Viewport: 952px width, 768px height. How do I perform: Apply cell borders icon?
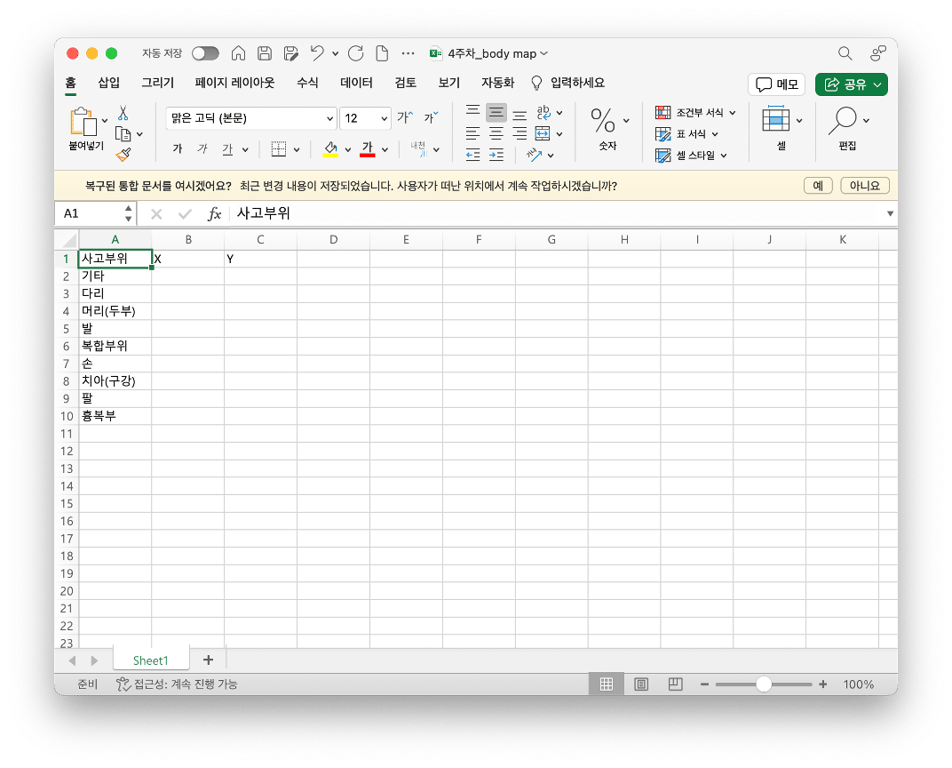coord(279,149)
